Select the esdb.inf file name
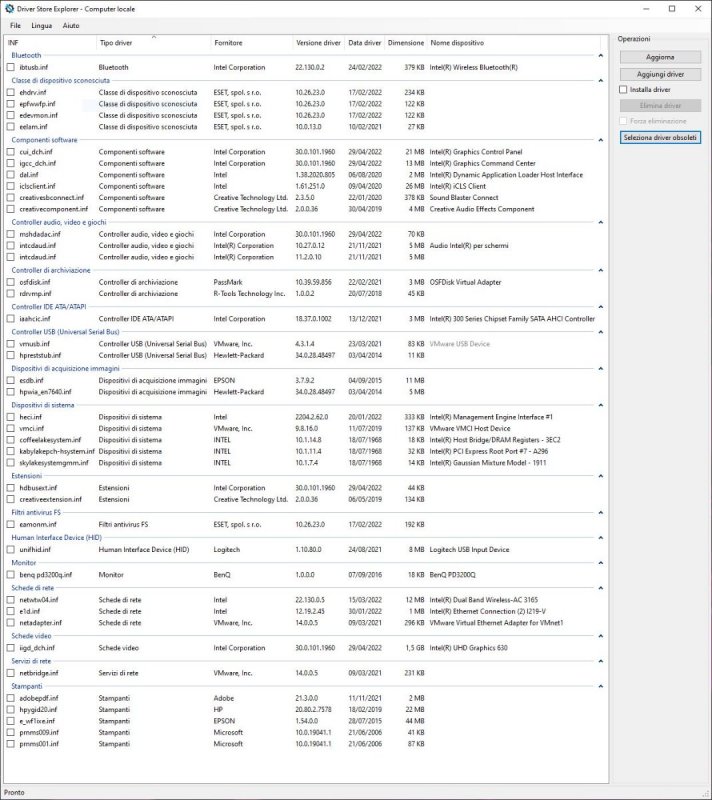The image size is (712, 800). tap(32, 381)
